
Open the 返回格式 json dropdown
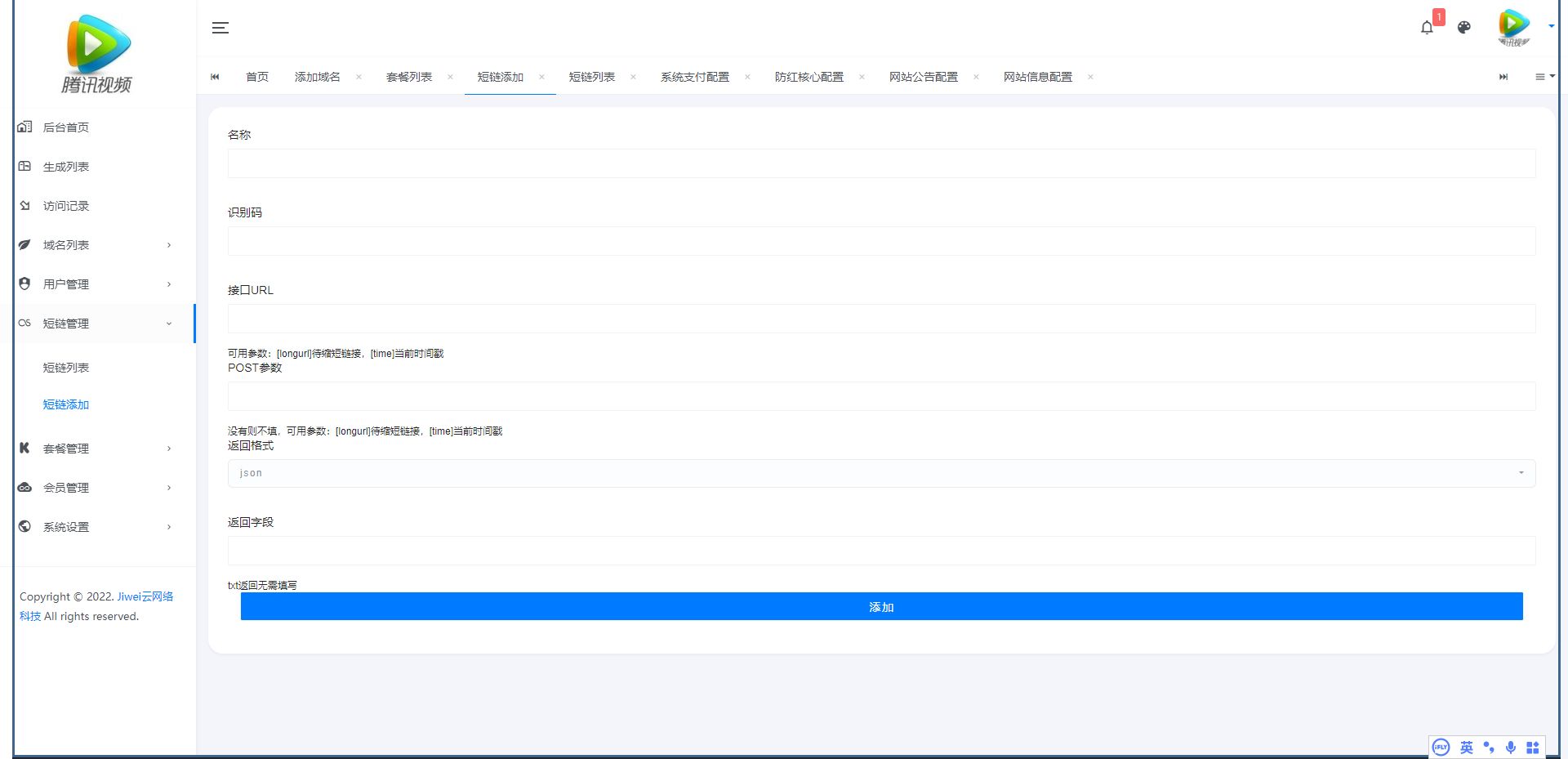881,473
